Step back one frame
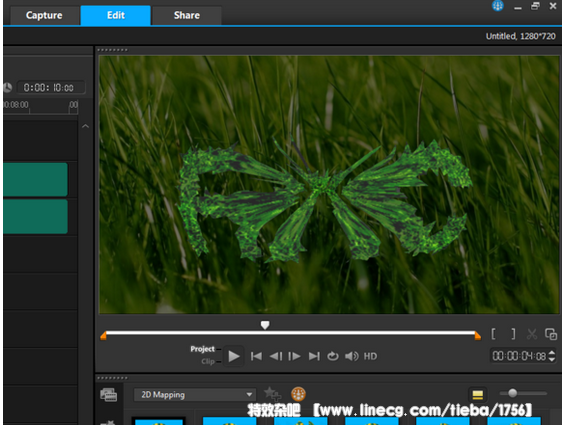The image size is (562, 427). click(276, 356)
